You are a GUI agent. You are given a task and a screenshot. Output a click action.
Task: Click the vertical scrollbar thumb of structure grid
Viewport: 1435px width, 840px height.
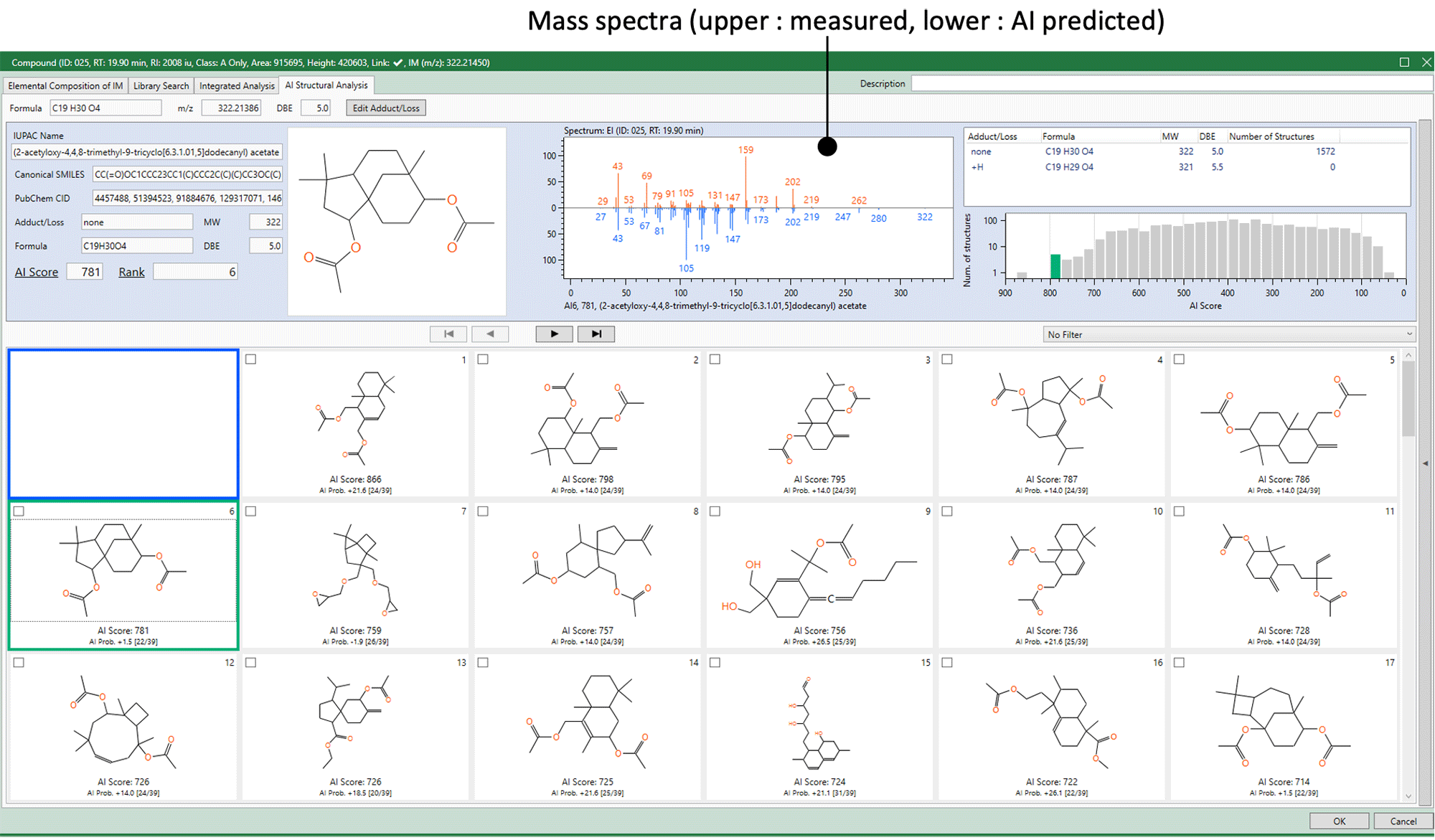pyautogui.click(x=1408, y=398)
